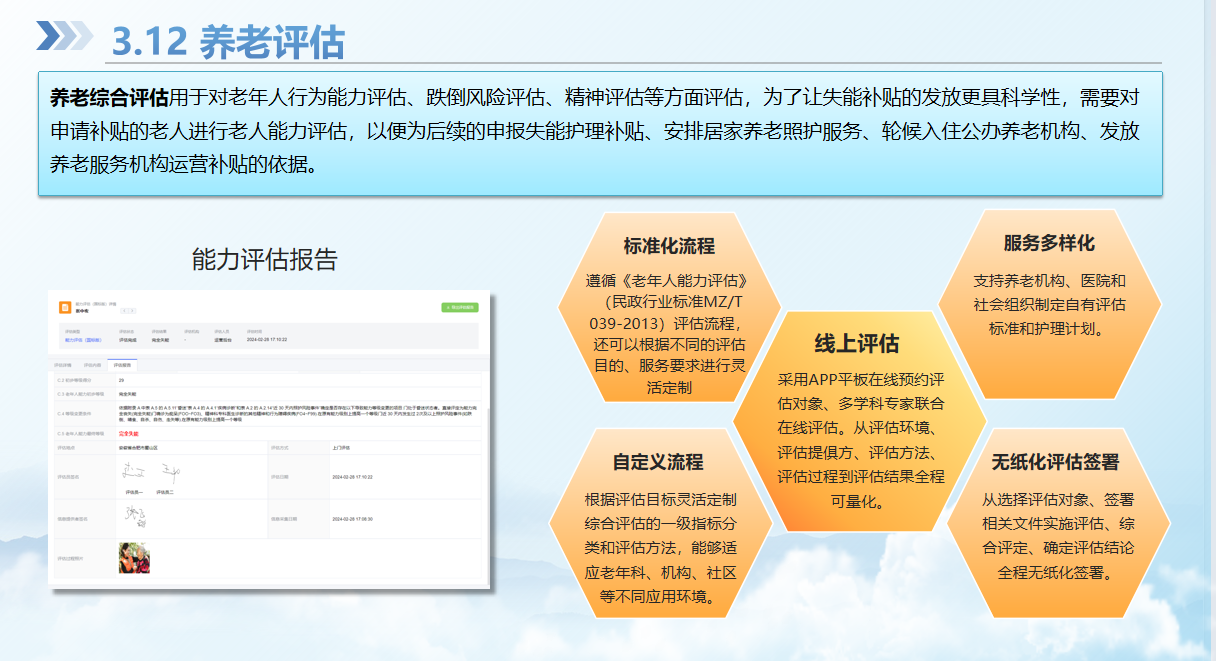Image resolution: width=1216 pixels, height=661 pixels.
Task: Click the 导出评估报告 green button
Action: [460, 306]
